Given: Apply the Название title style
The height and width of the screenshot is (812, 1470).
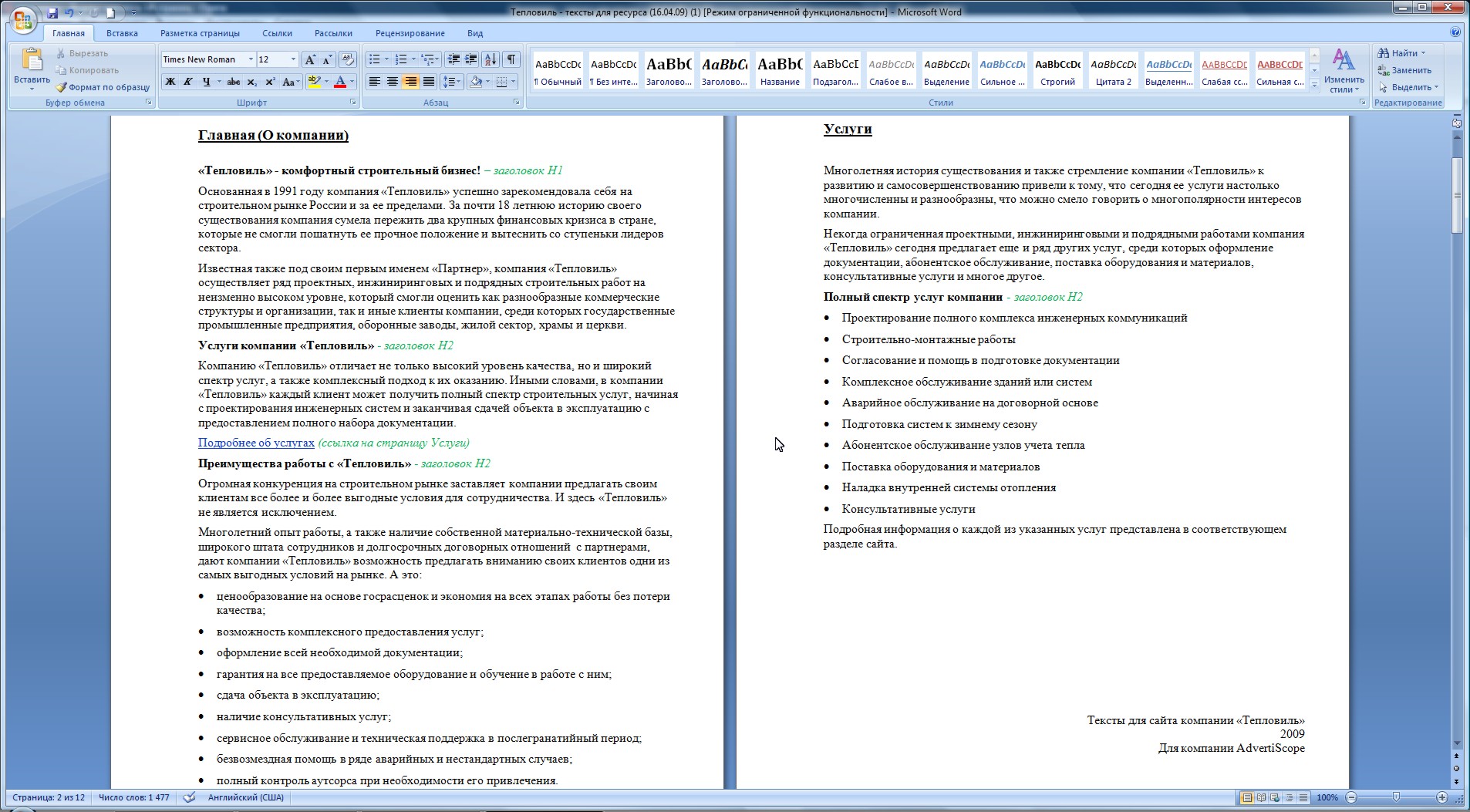Looking at the screenshot, I should (x=780, y=71).
